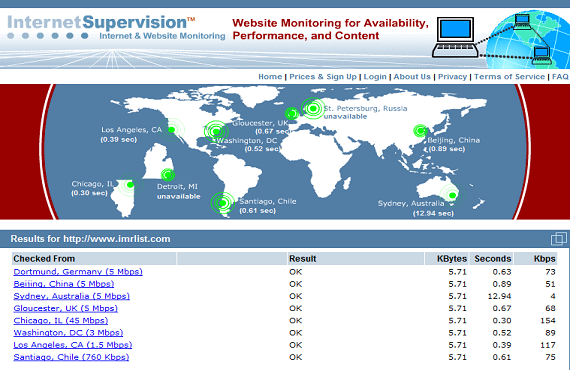Click the globe graphic in banner

coord(527,40)
